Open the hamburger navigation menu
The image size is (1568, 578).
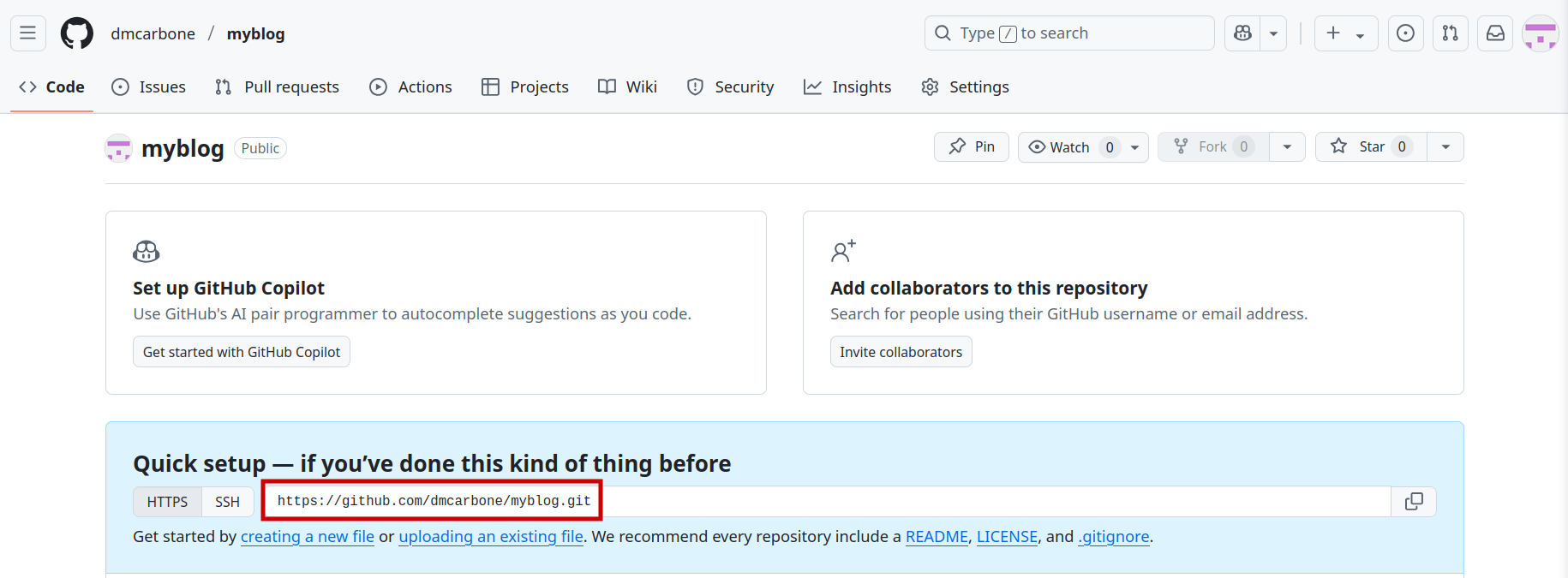tap(28, 33)
